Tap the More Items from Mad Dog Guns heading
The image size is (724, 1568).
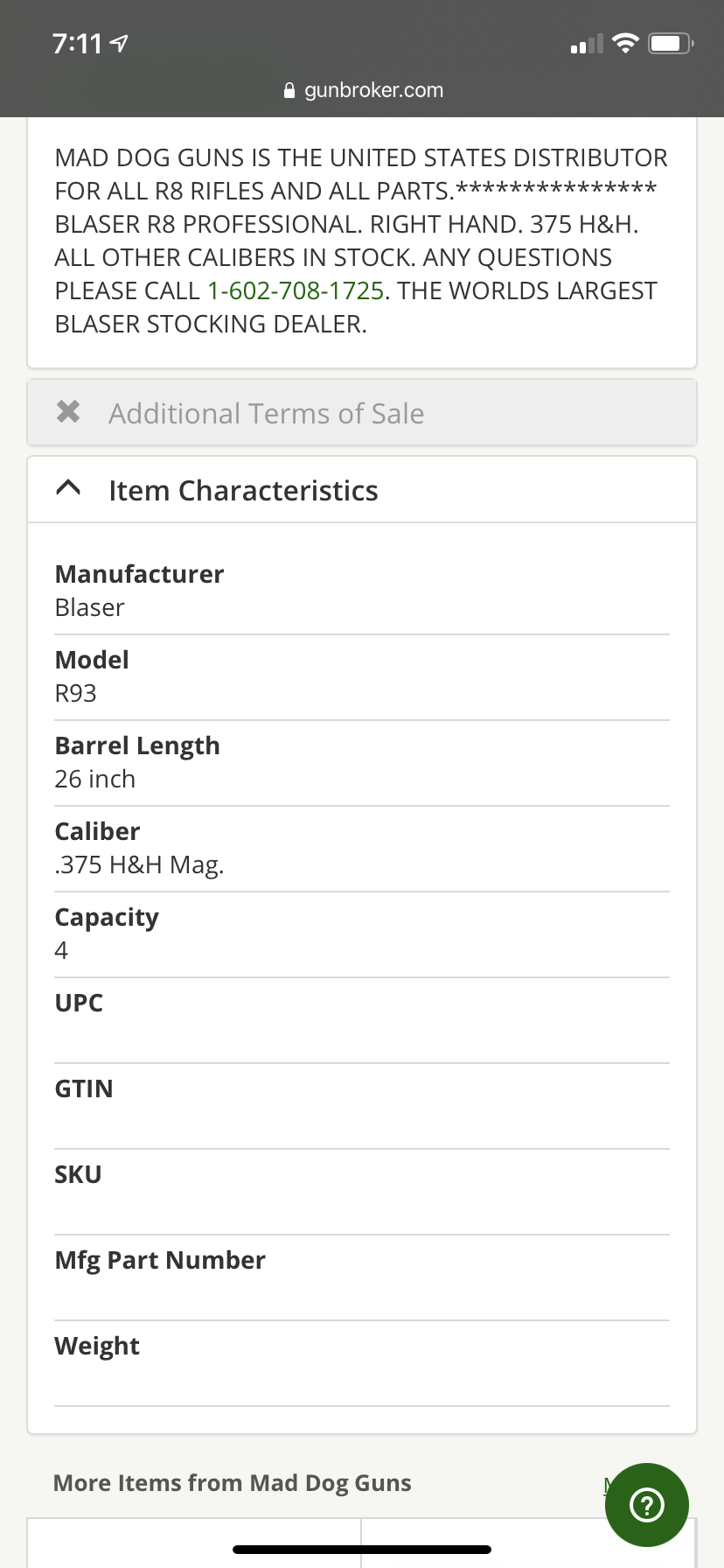click(232, 1483)
